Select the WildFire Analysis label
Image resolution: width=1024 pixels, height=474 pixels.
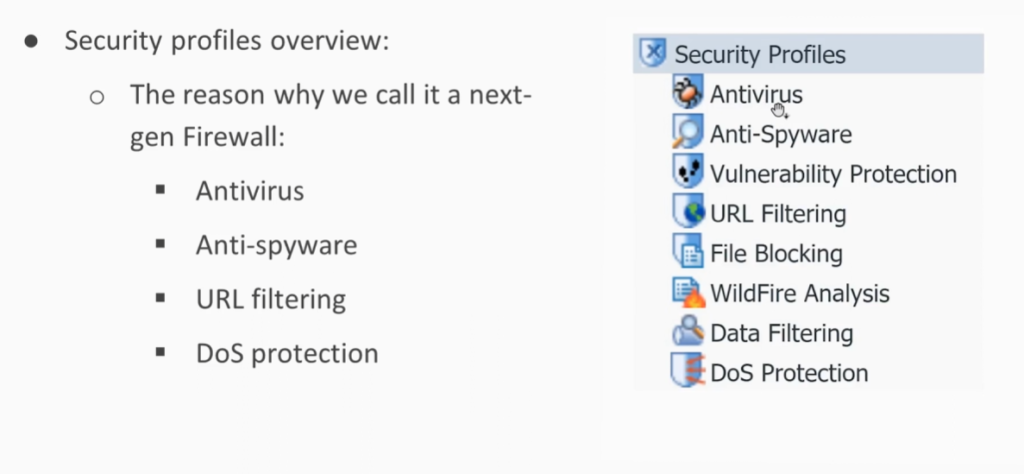(800, 294)
